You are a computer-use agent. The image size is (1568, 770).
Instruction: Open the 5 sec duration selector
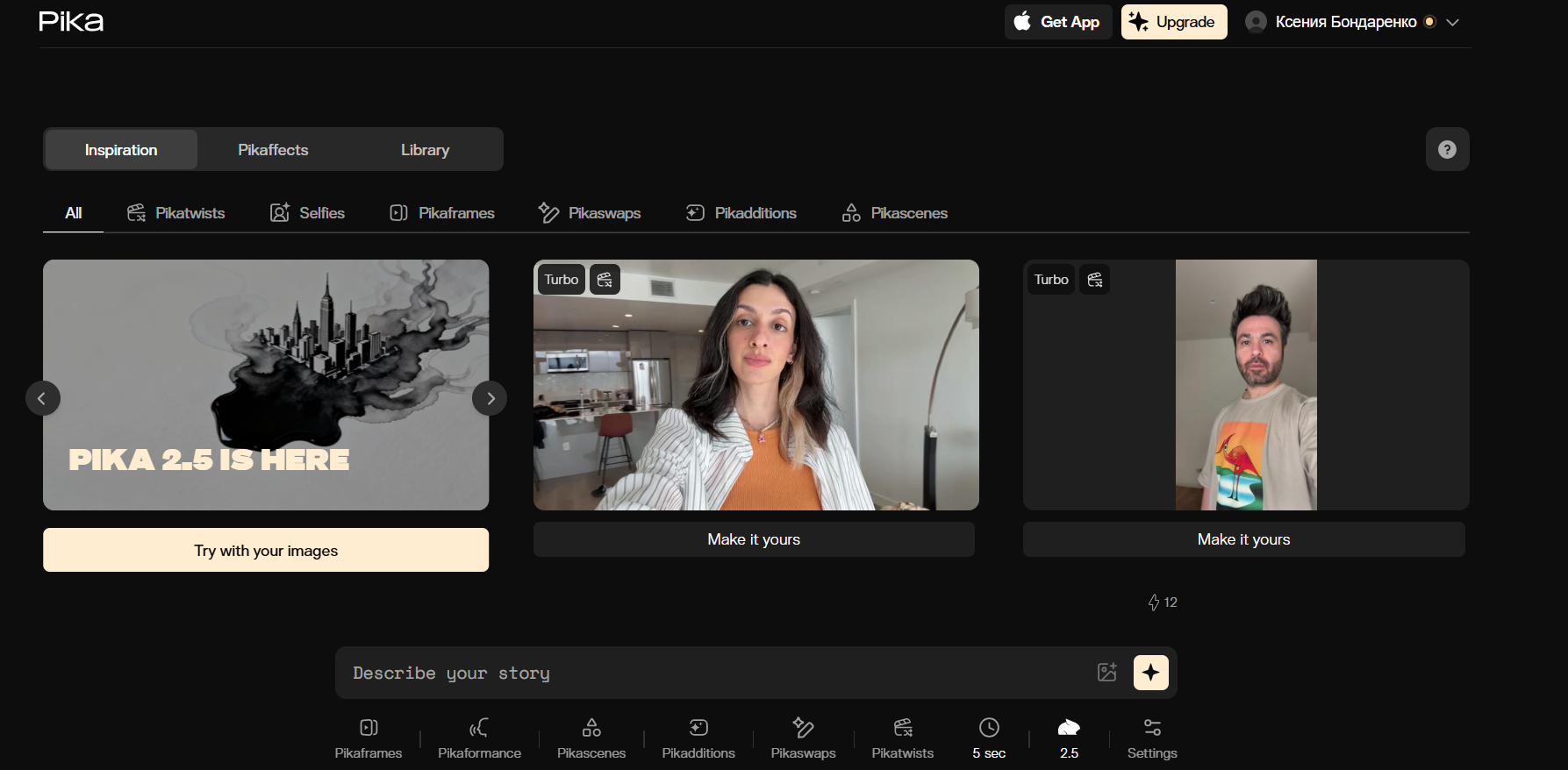point(989,738)
